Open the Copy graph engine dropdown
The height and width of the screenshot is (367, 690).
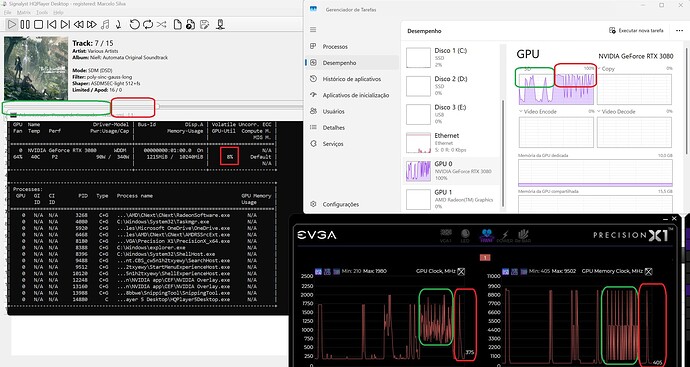pos(606,69)
